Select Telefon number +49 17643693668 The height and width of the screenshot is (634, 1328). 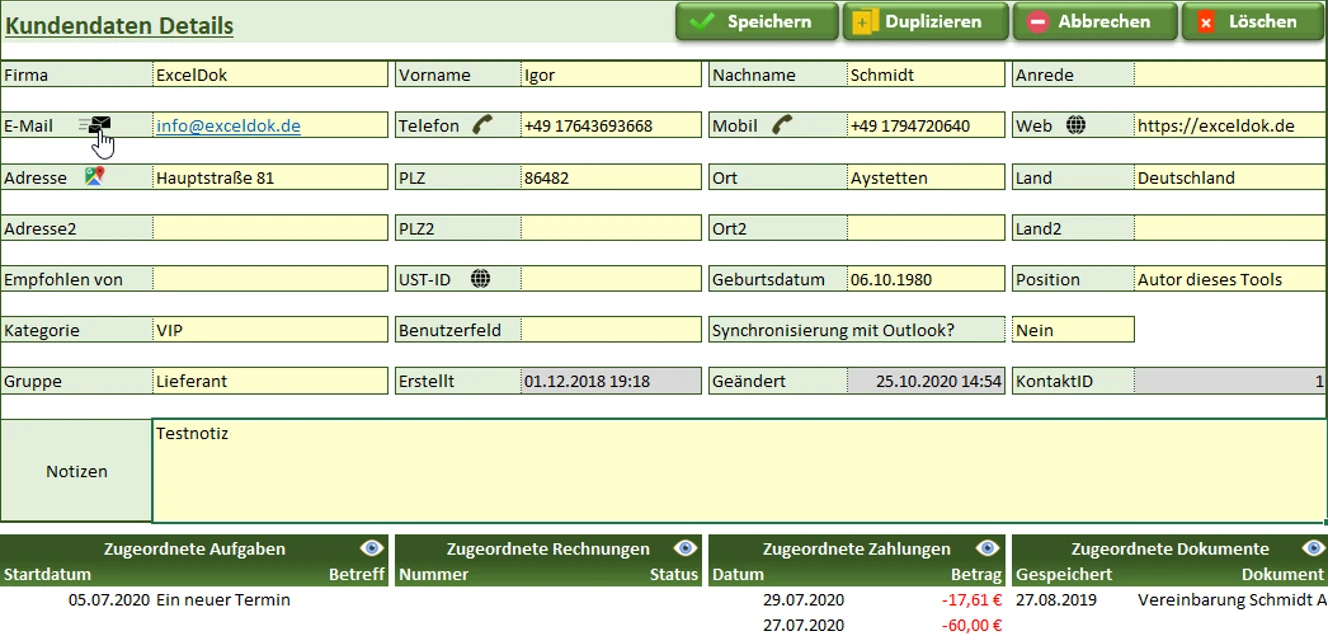611,126
